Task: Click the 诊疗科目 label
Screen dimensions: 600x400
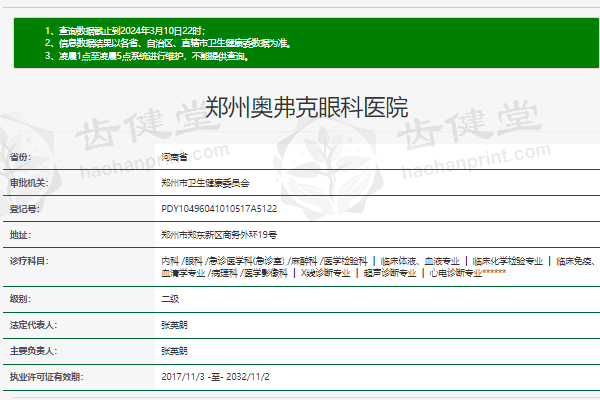Action: [29, 261]
